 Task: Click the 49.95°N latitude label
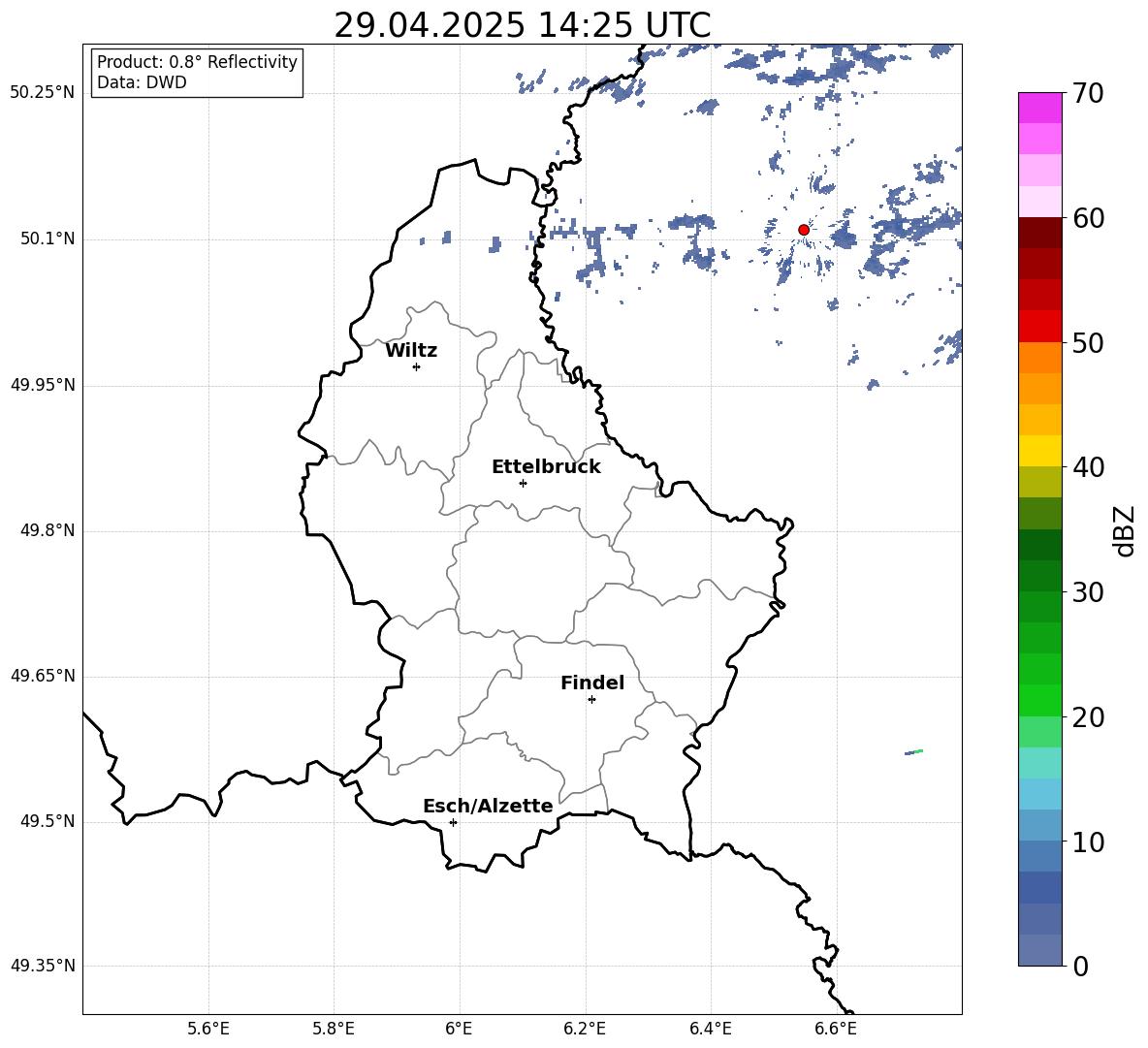click(43, 385)
